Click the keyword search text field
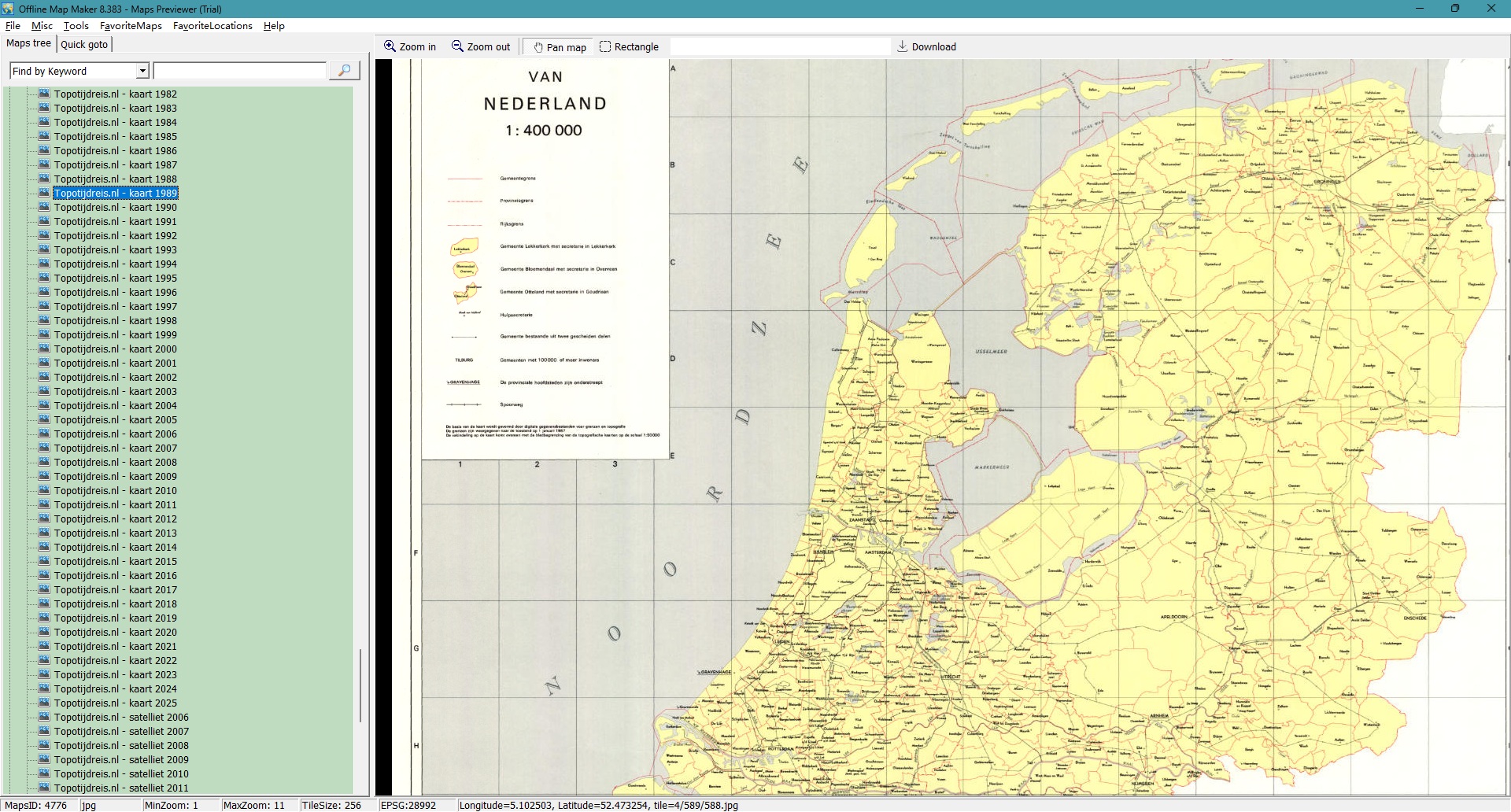 [x=240, y=71]
